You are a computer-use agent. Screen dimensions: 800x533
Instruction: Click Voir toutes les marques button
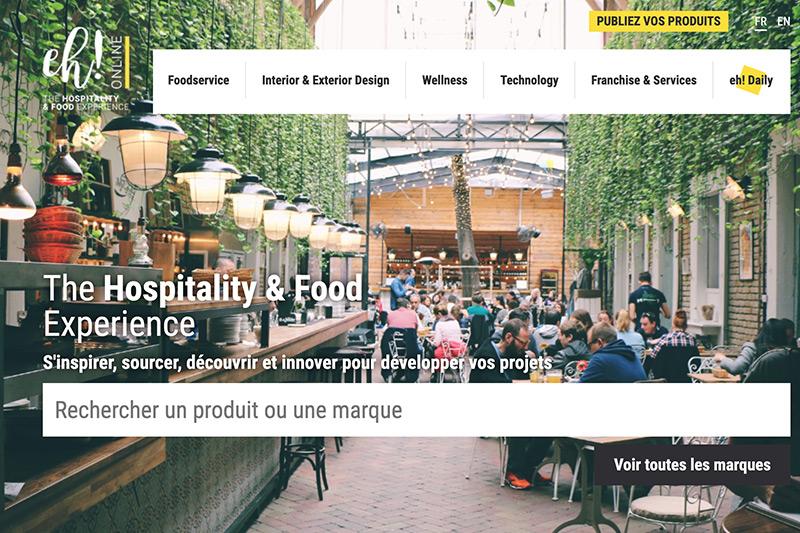[692, 465]
